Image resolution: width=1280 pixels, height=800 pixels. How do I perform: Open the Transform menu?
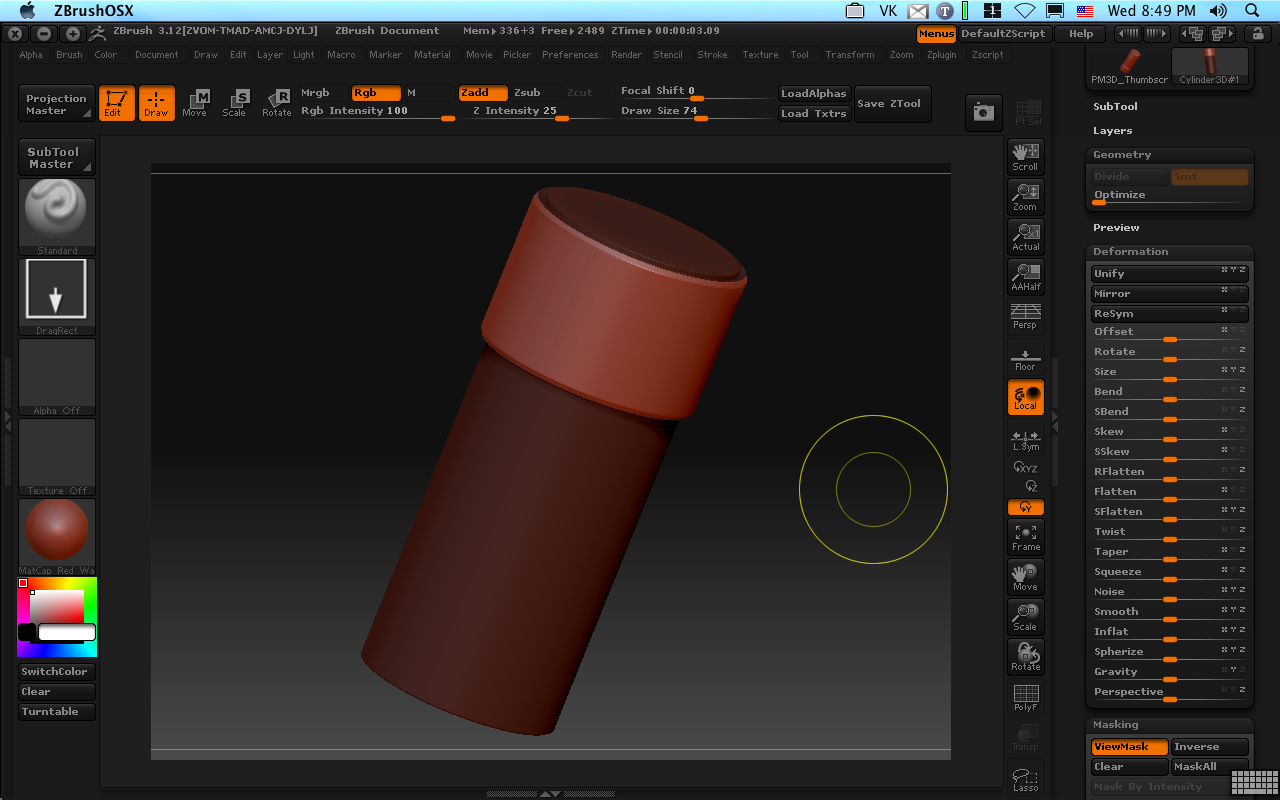[849, 55]
